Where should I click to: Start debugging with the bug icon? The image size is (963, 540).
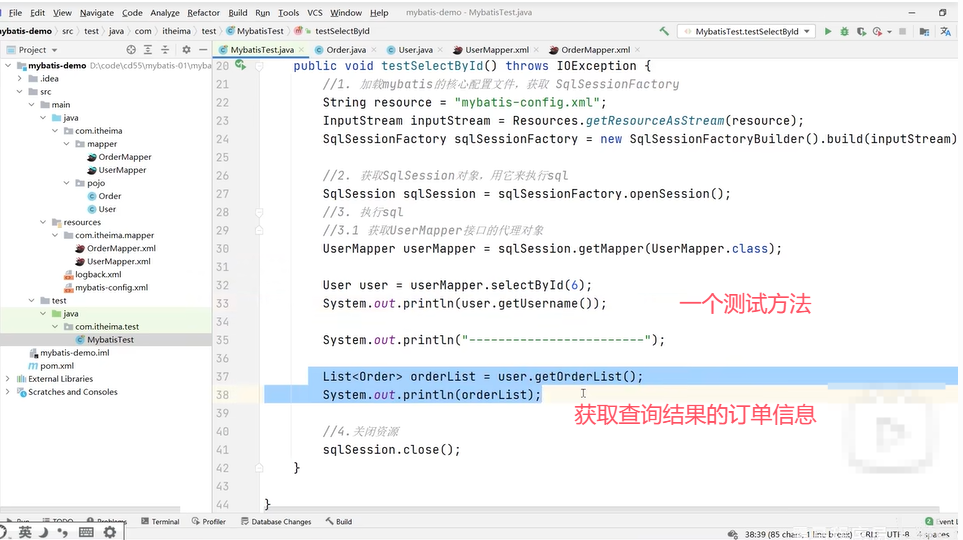tap(844, 31)
